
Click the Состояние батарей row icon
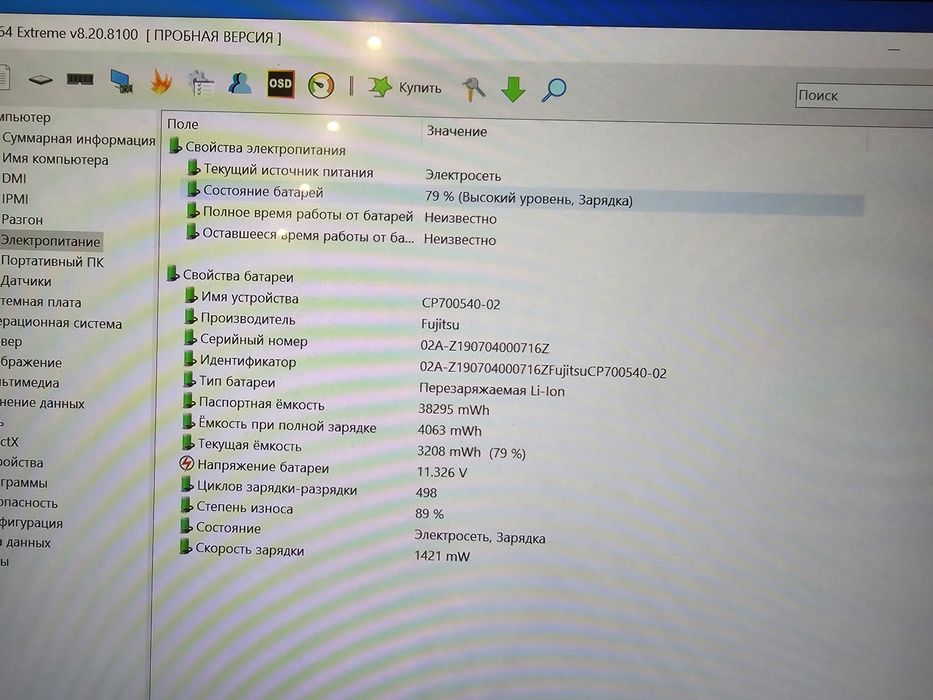tap(193, 189)
